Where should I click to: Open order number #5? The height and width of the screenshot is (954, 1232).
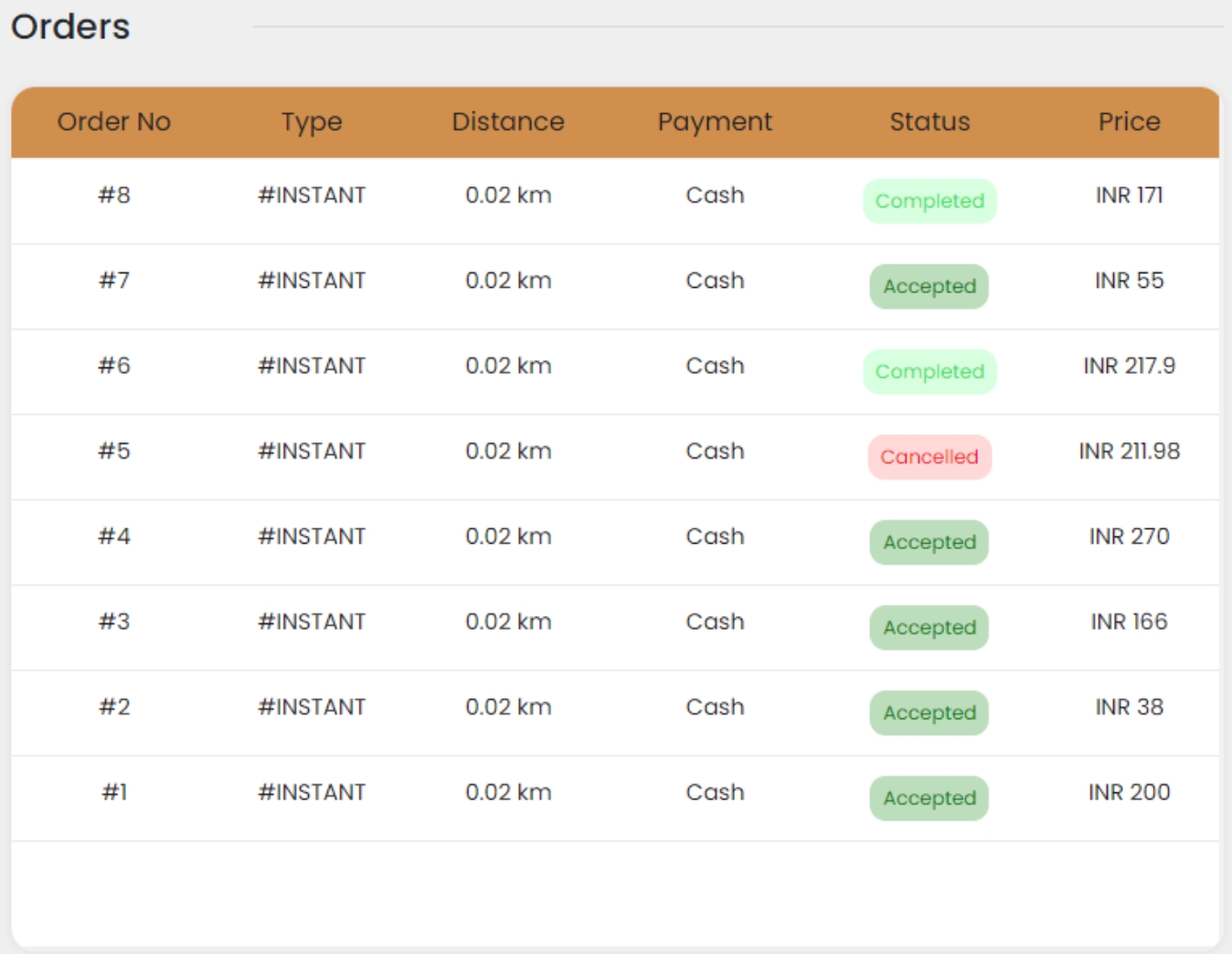point(114,450)
